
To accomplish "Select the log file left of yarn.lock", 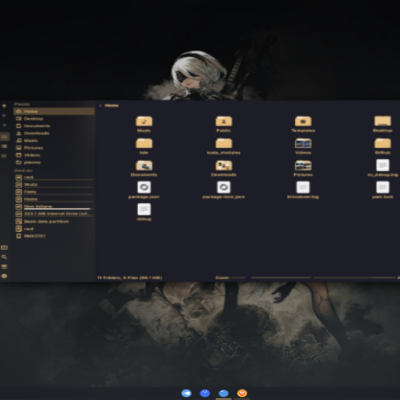I will tap(303, 190).
